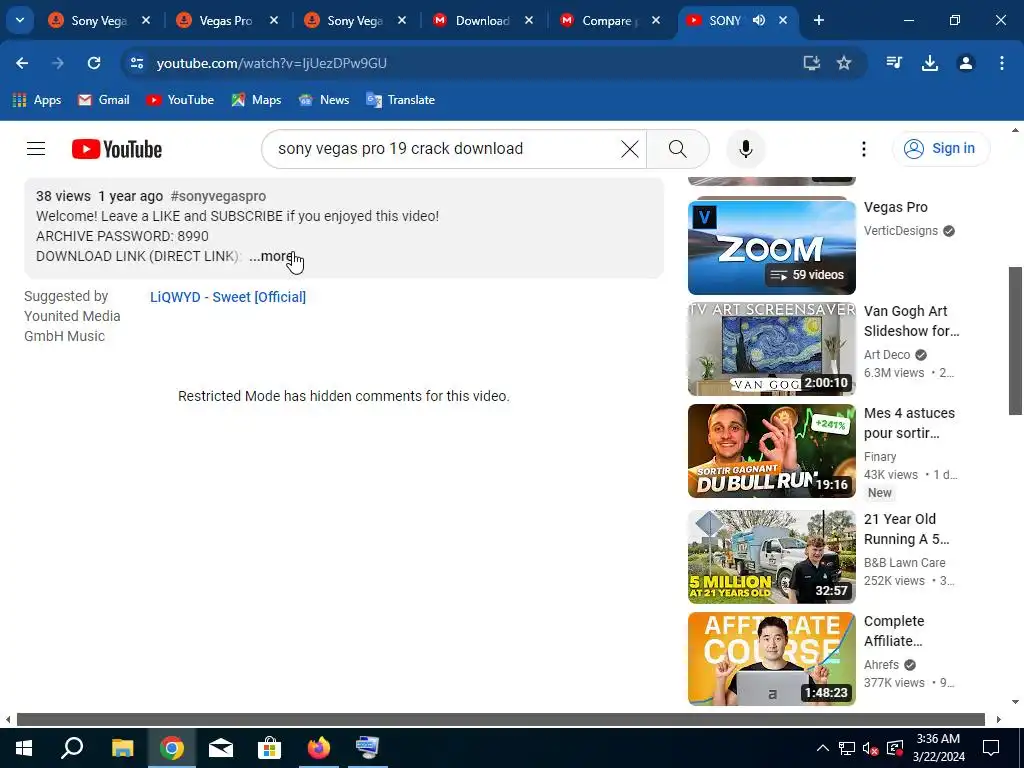Click the horizontal scrollbar thumb
This screenshot has width=1024, height=768.
point(500,719)
